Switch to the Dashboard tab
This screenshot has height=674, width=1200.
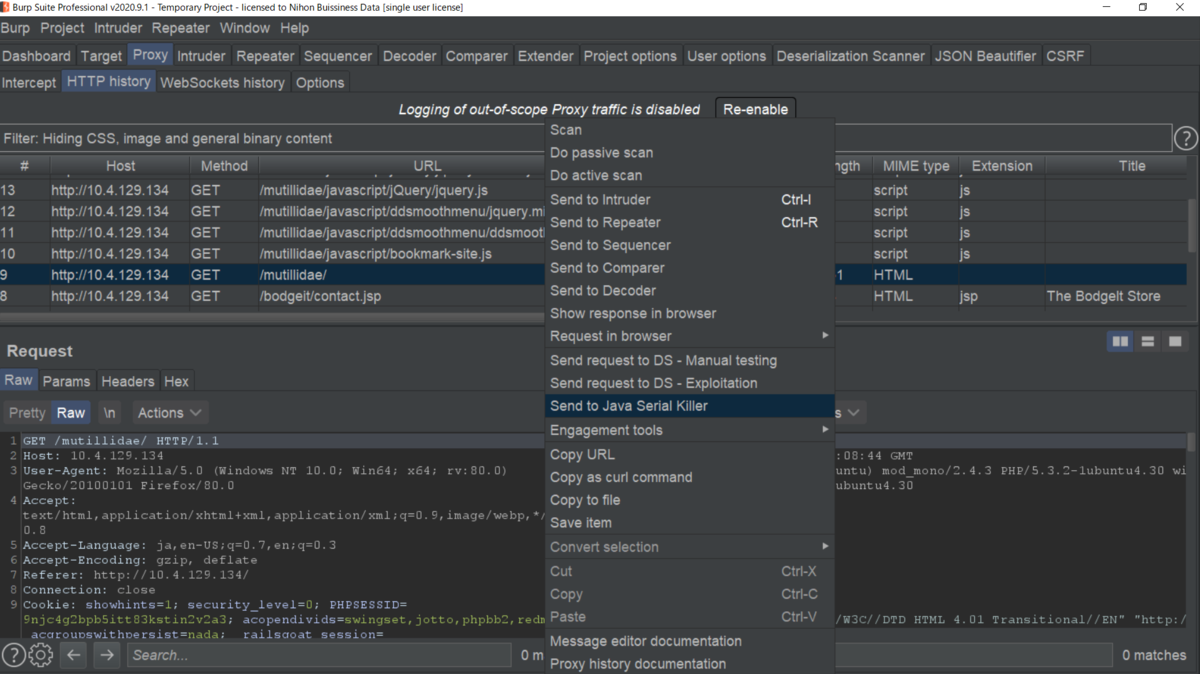[37, 56]
